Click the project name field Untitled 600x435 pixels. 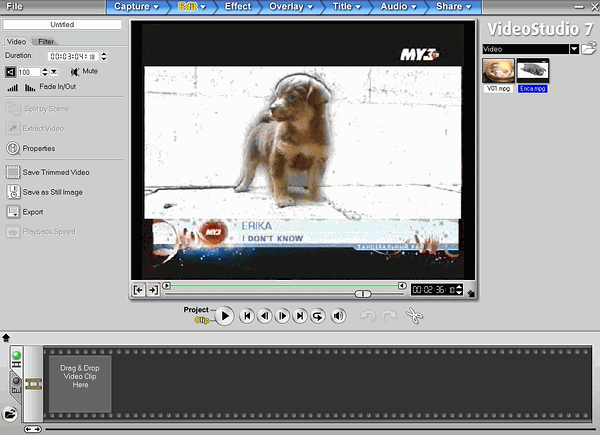pos(62,24)
